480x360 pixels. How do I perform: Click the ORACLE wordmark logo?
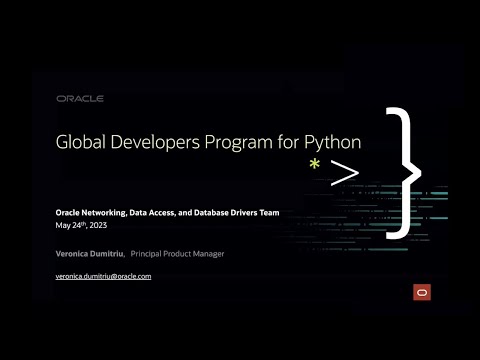[x=80, y=99]
